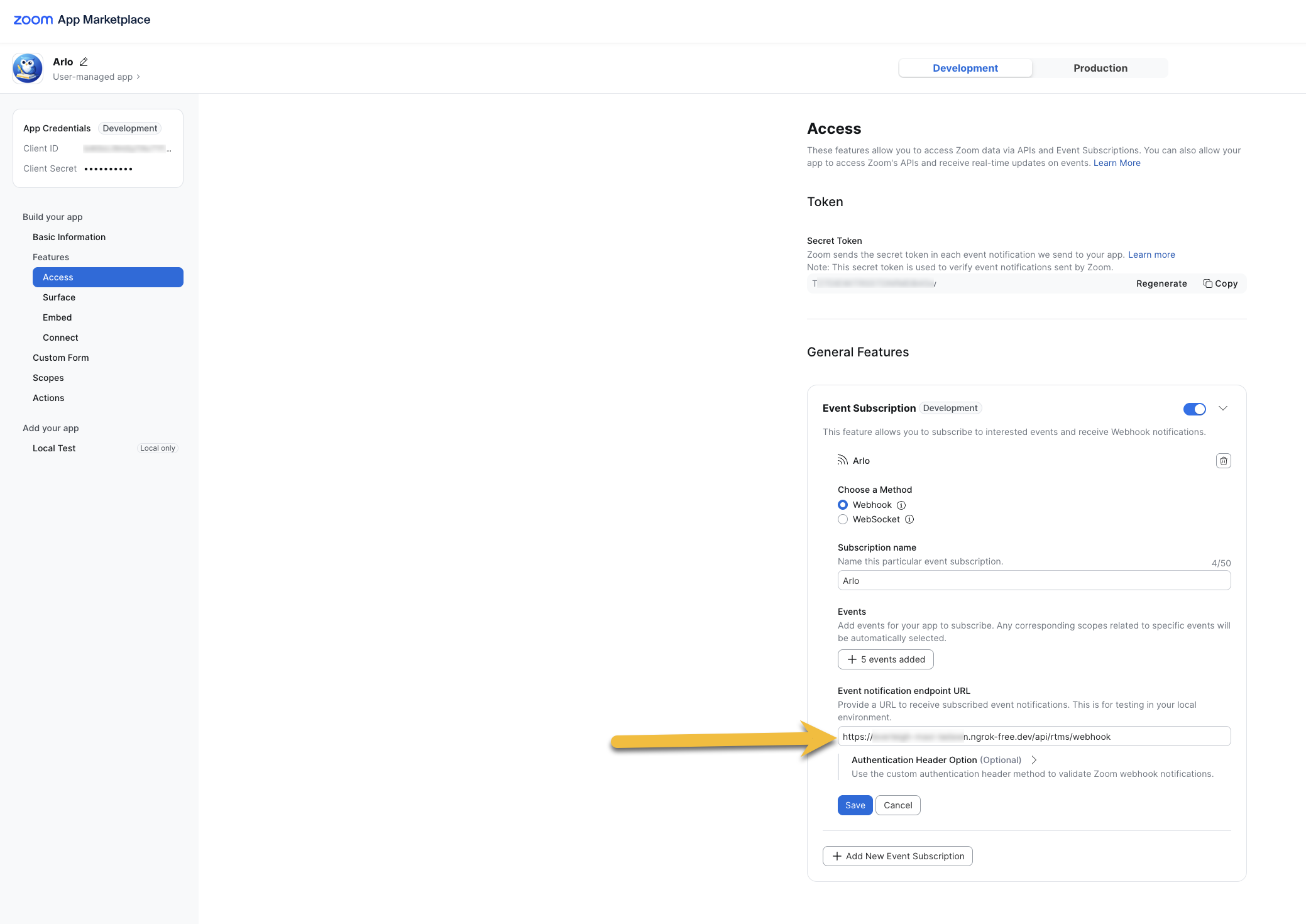Click the Zoom App Marketplace logo
This screenshot has height=924, width=1306.
(82, 19)
